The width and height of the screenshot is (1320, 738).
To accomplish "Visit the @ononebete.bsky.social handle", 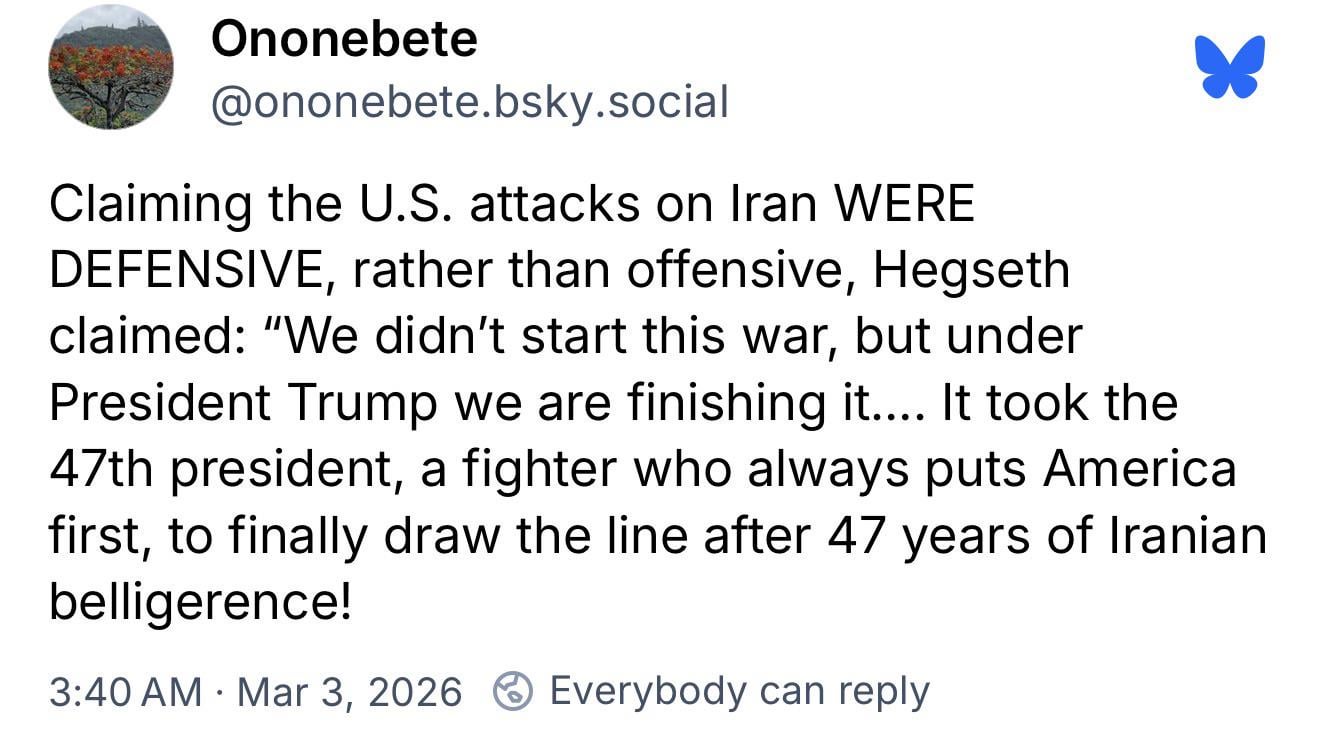I will point(469,101).
